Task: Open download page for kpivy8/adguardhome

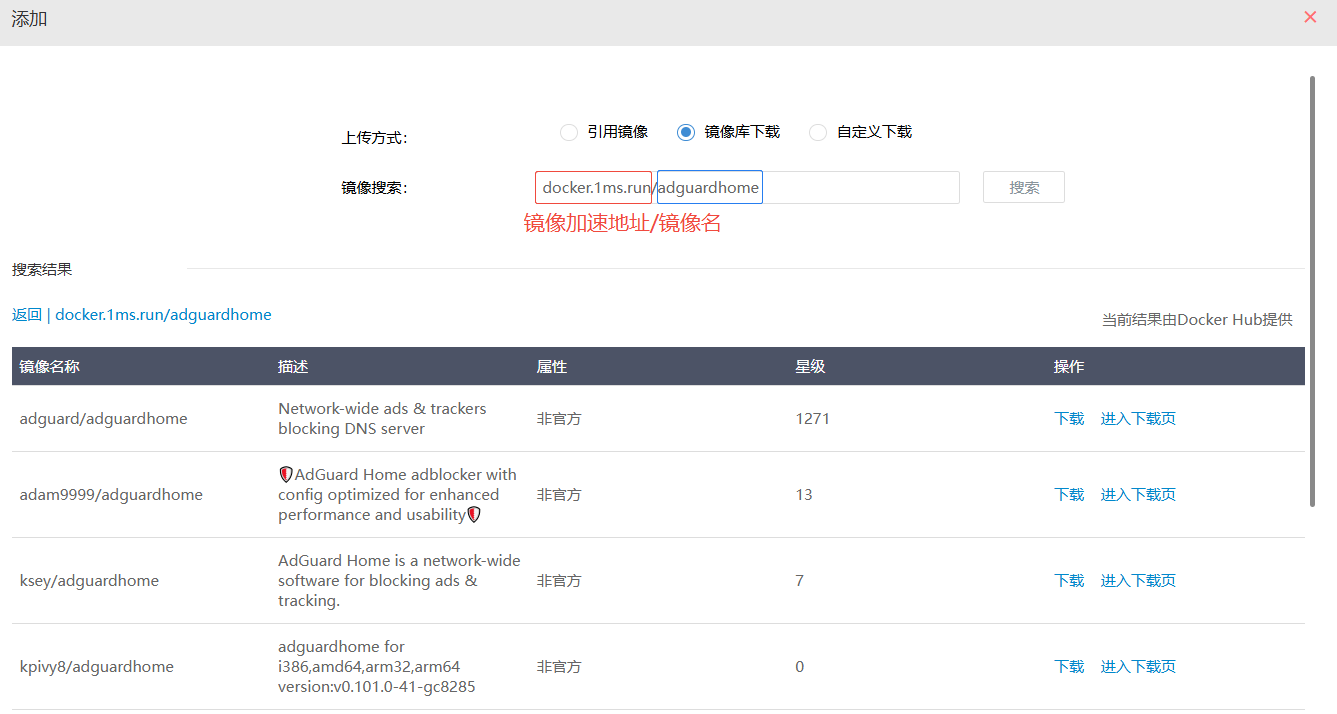Action: pyautogui.click(x=1138, y=666)
